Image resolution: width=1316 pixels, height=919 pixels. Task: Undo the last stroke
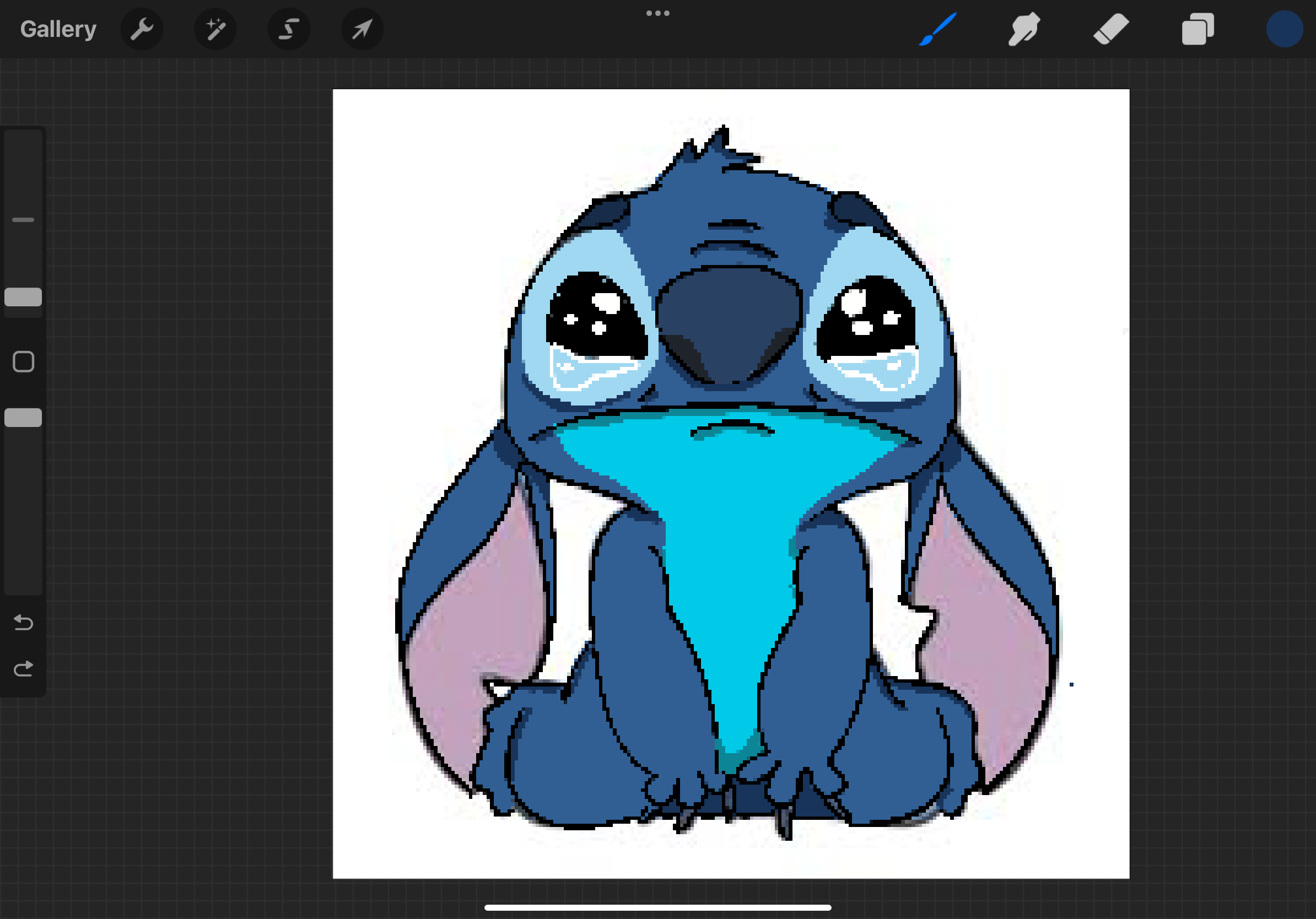click(x=24, y=622)
